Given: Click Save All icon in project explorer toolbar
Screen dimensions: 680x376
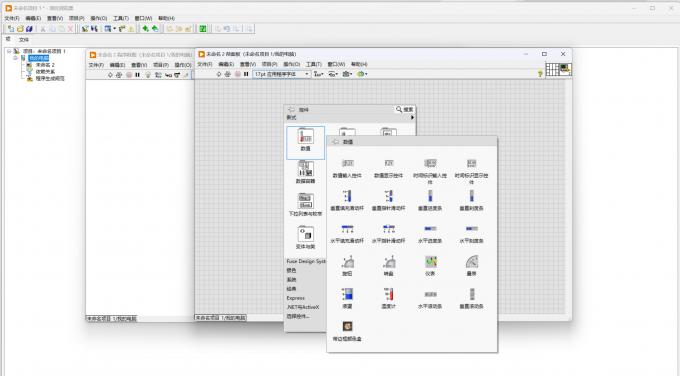Looking at the screenshot, I should point(29,29).
